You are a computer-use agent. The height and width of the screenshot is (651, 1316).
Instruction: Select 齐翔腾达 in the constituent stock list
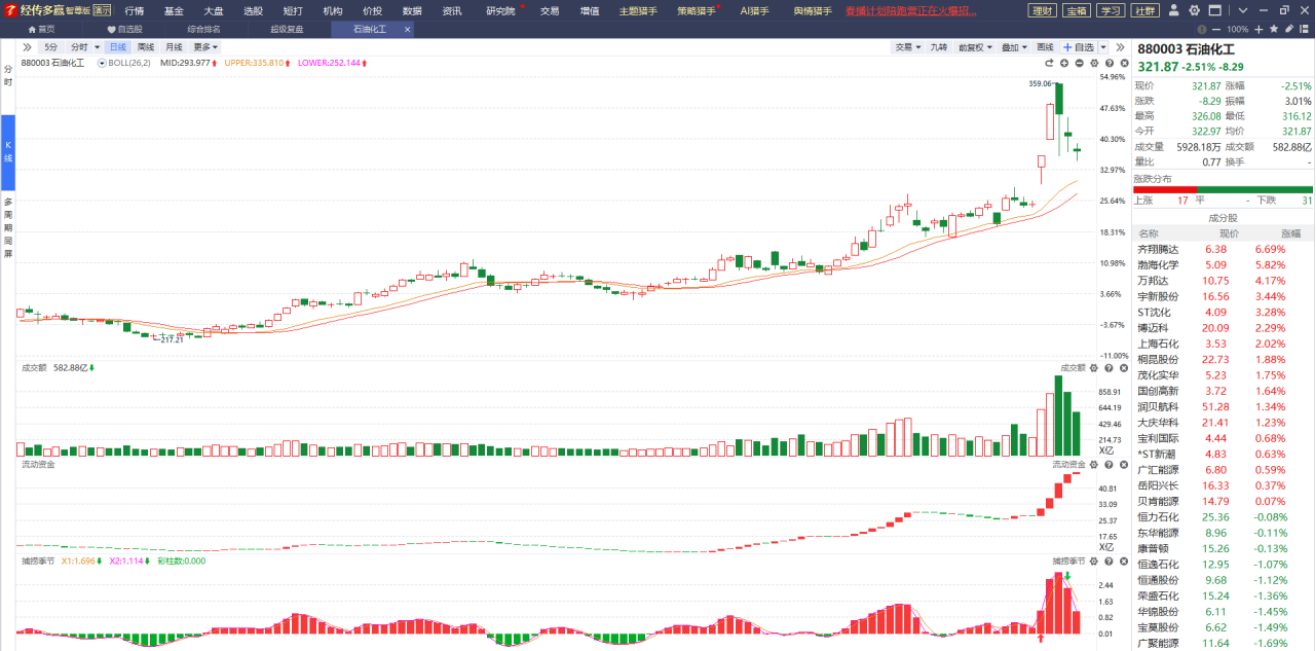click(1158, 249)
